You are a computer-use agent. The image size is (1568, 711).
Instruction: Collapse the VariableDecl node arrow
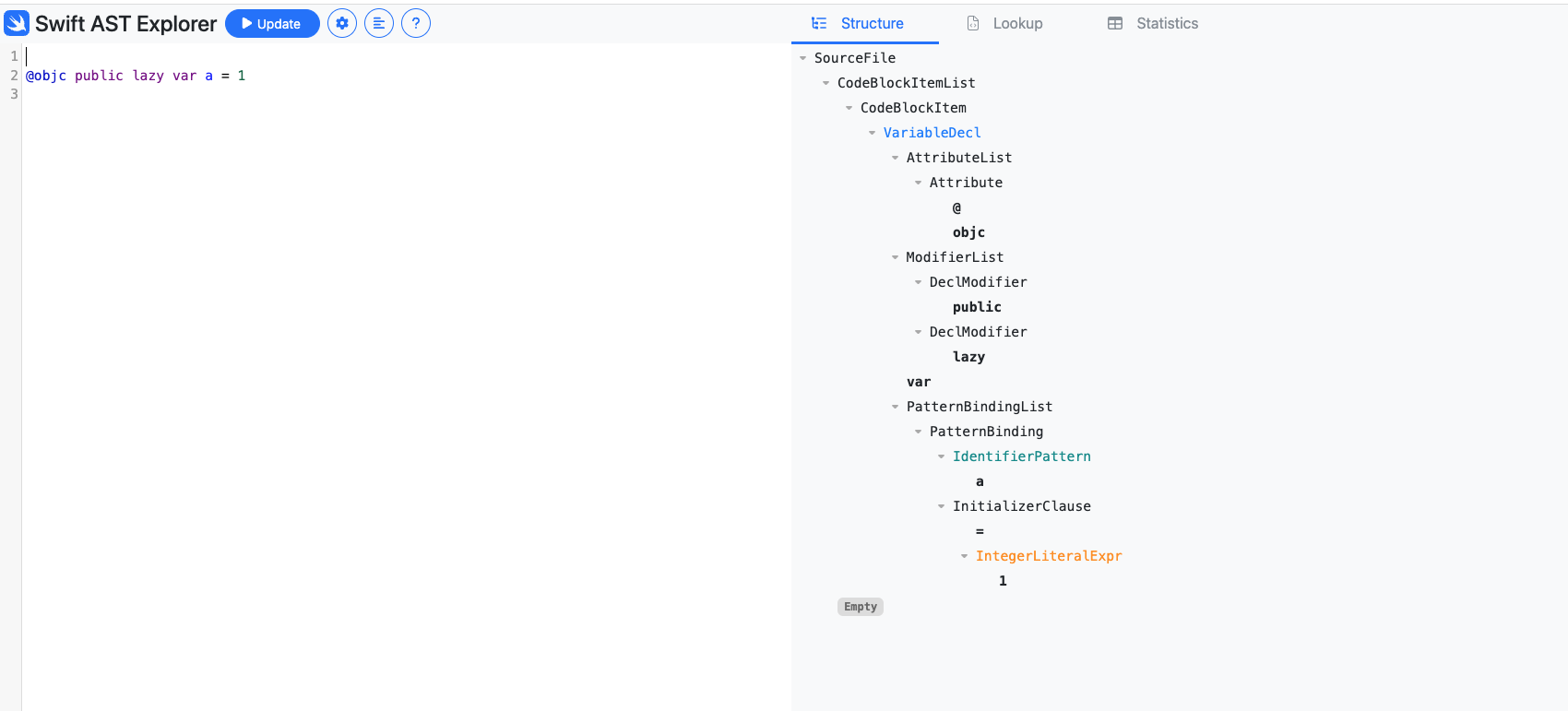coord(872,133)
